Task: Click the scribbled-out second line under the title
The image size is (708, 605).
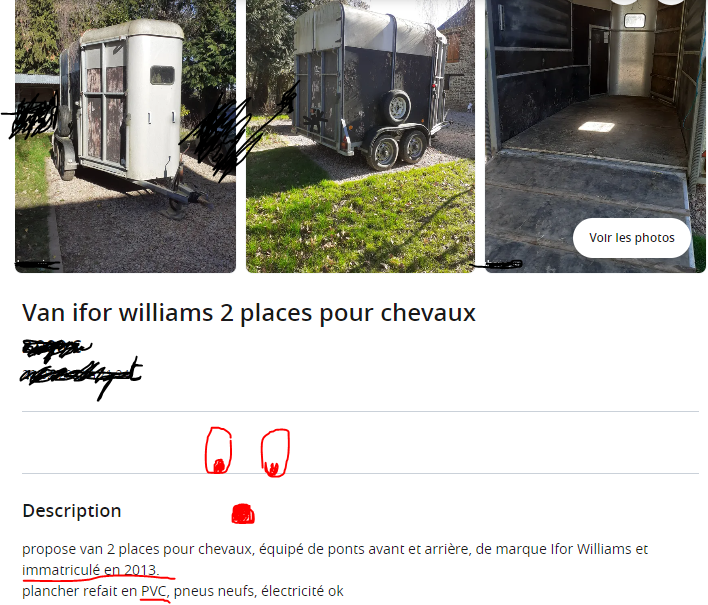Action: click(81, 376)
